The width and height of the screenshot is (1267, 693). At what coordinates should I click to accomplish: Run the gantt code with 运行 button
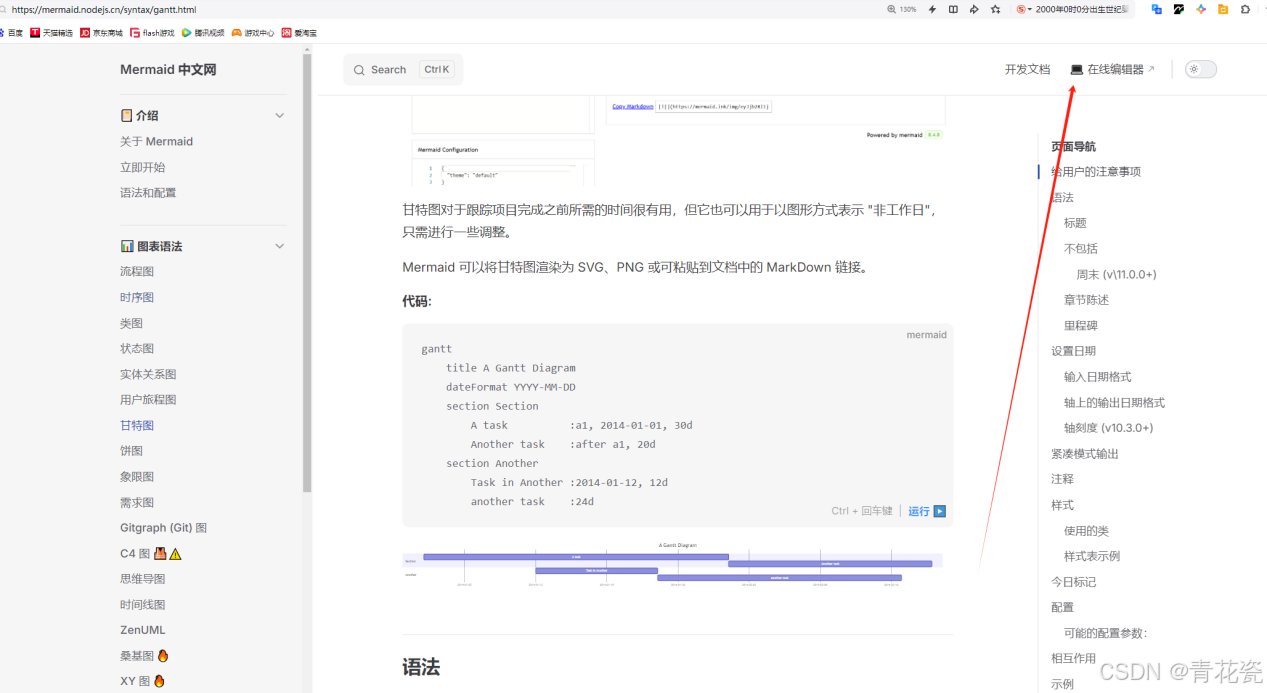point(927,511)
